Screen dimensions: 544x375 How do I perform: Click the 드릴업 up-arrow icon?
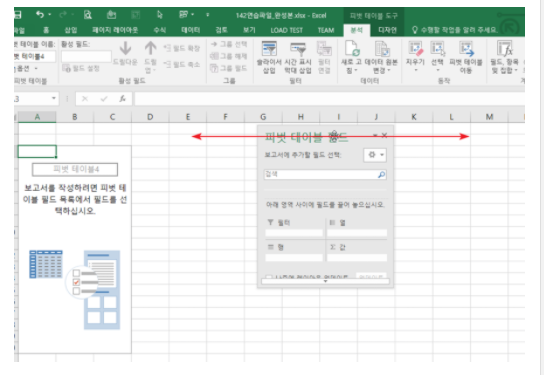pyautogui.click(x=151, y=48)
